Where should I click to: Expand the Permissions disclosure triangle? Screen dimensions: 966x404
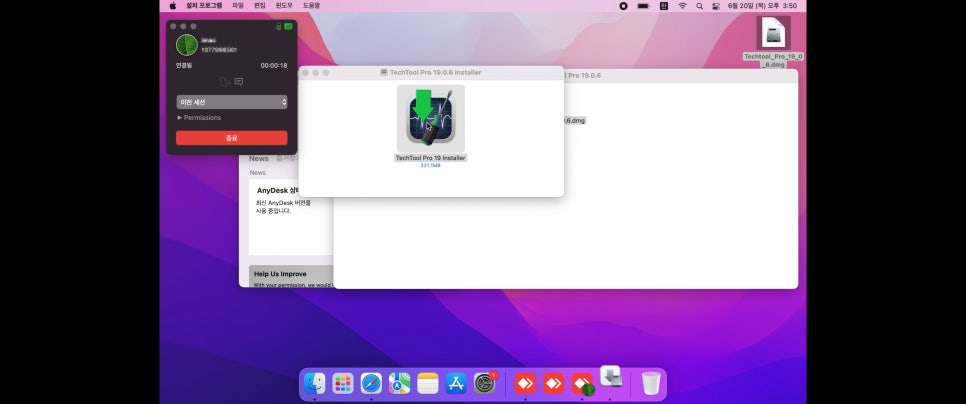pos(180,118)
